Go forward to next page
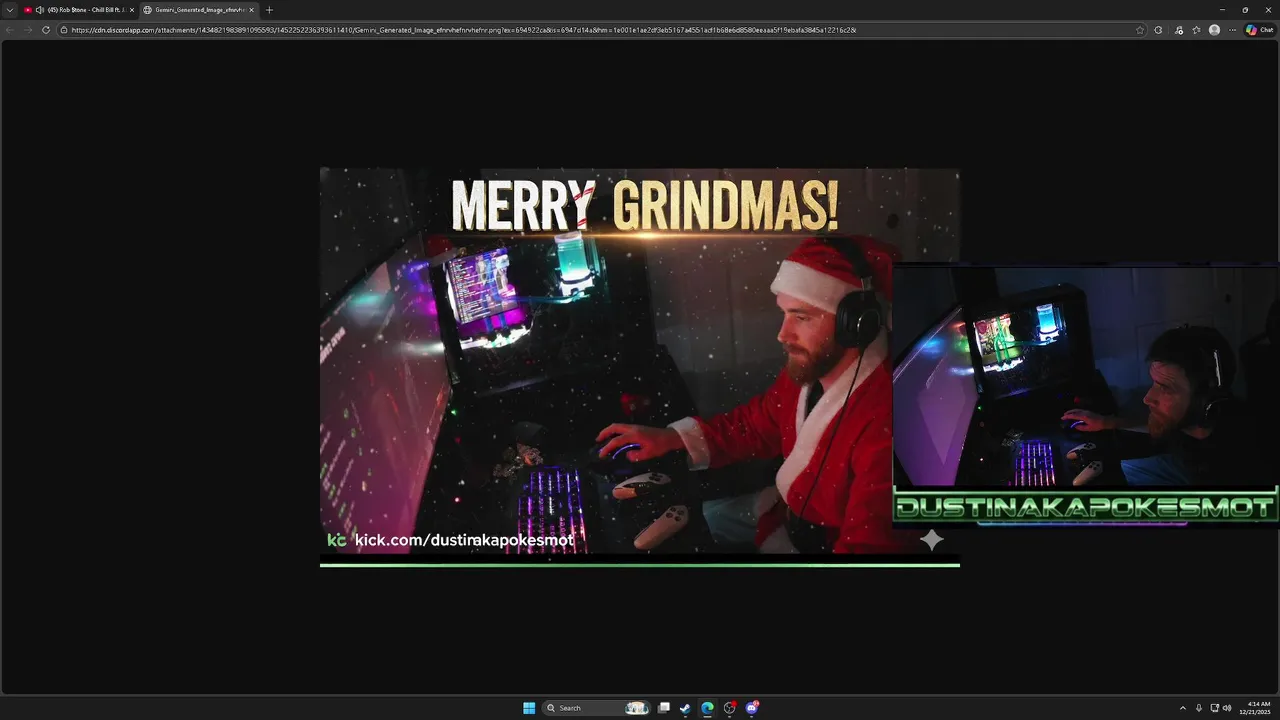 pos(28,30)
